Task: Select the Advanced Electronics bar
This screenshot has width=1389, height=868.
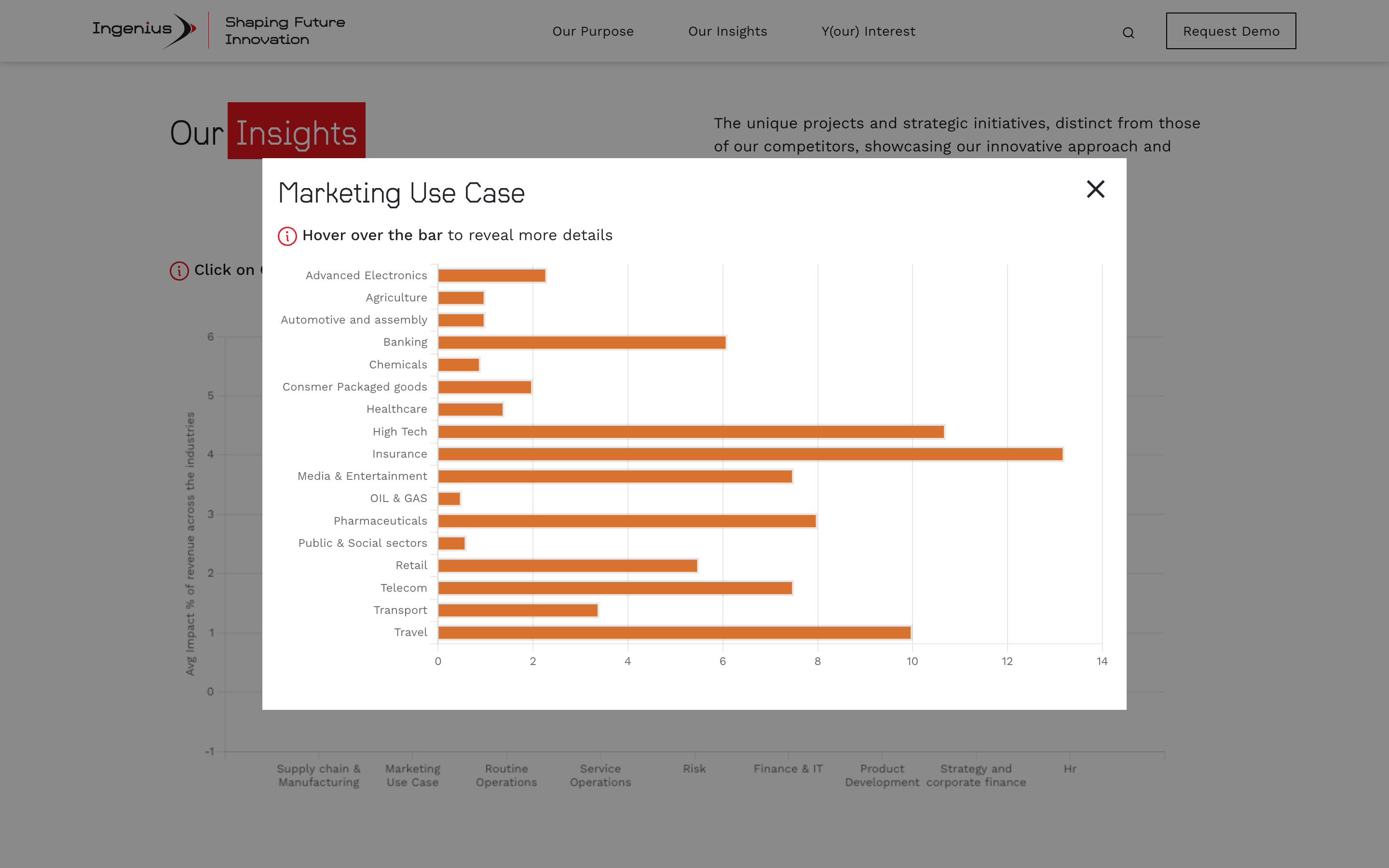Action: [491, 275]
